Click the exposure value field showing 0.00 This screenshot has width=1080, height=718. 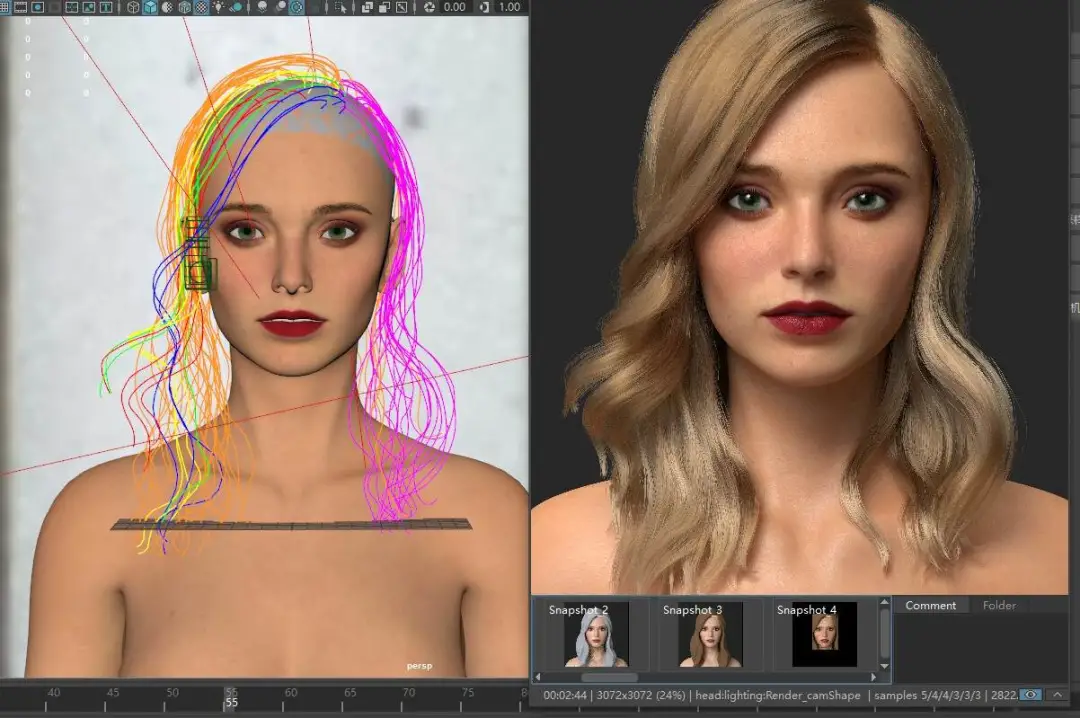click(x=455, y=7)
